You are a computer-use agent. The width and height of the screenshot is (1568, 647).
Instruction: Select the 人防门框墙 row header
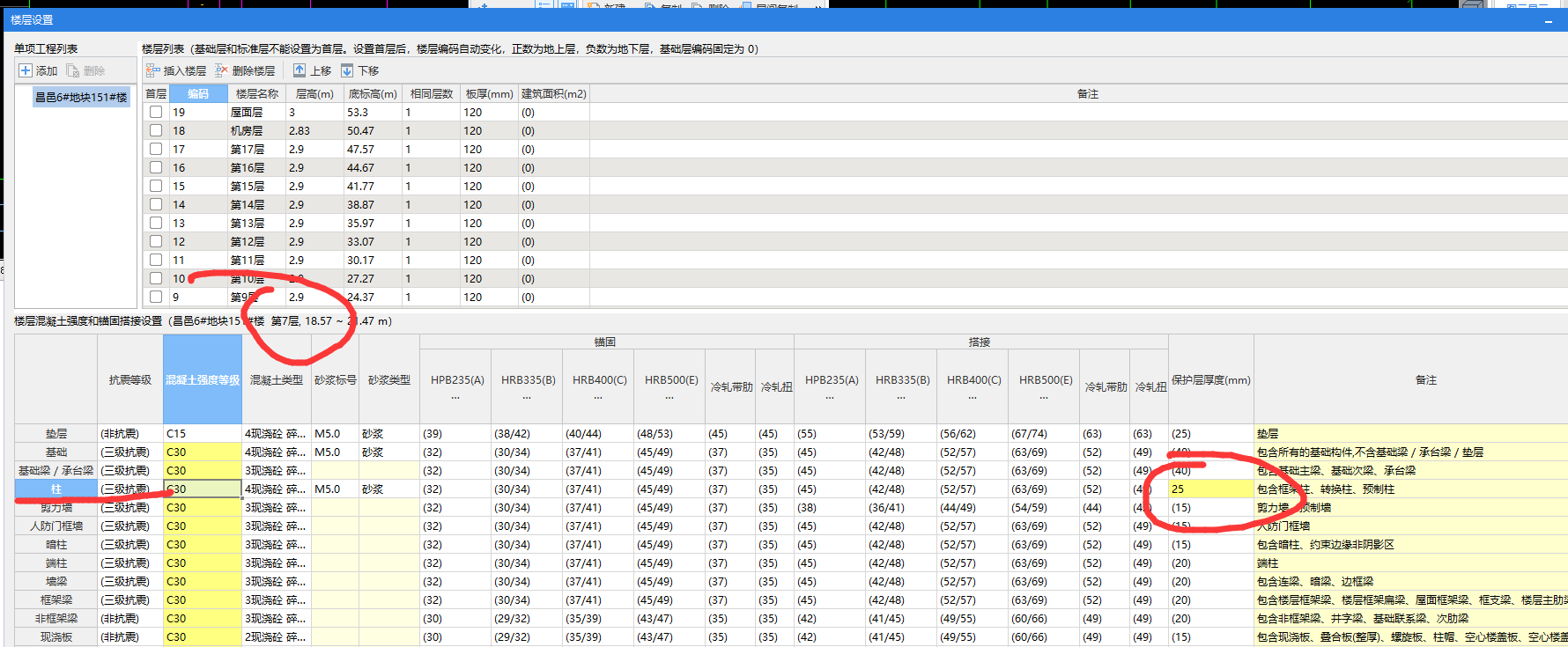click(56, 526)
